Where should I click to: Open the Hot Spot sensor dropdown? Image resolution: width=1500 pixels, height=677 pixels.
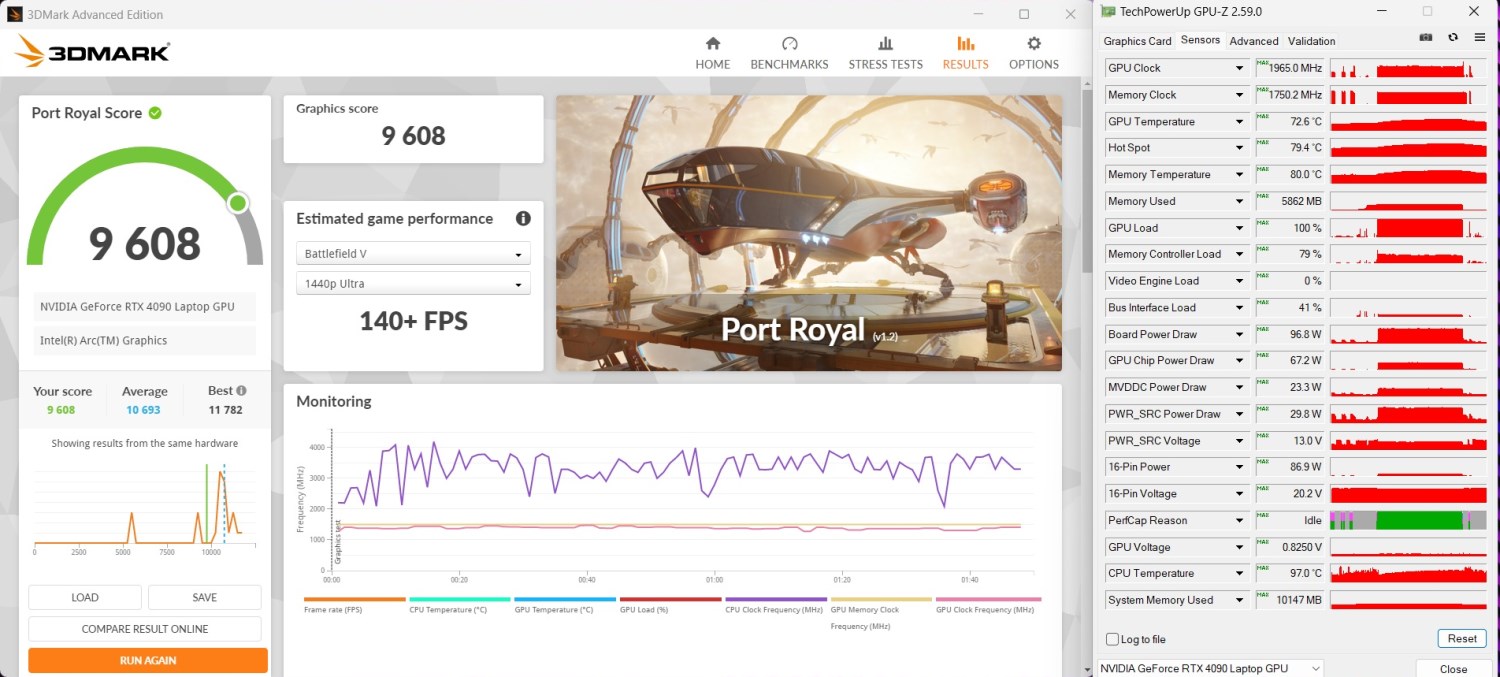1241,148
